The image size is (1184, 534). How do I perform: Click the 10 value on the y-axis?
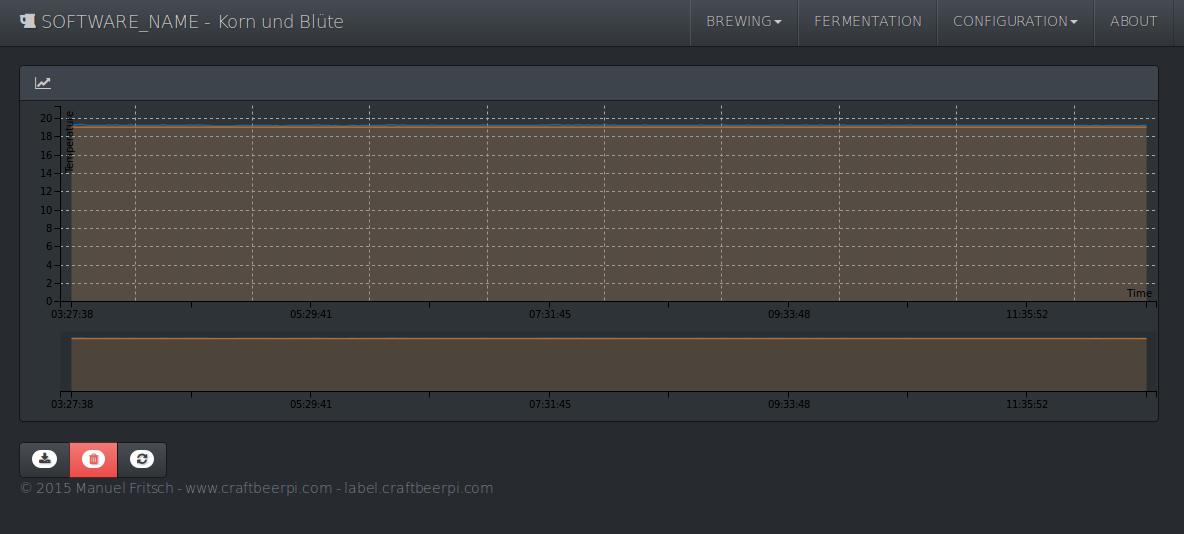[x=46, y=210]
